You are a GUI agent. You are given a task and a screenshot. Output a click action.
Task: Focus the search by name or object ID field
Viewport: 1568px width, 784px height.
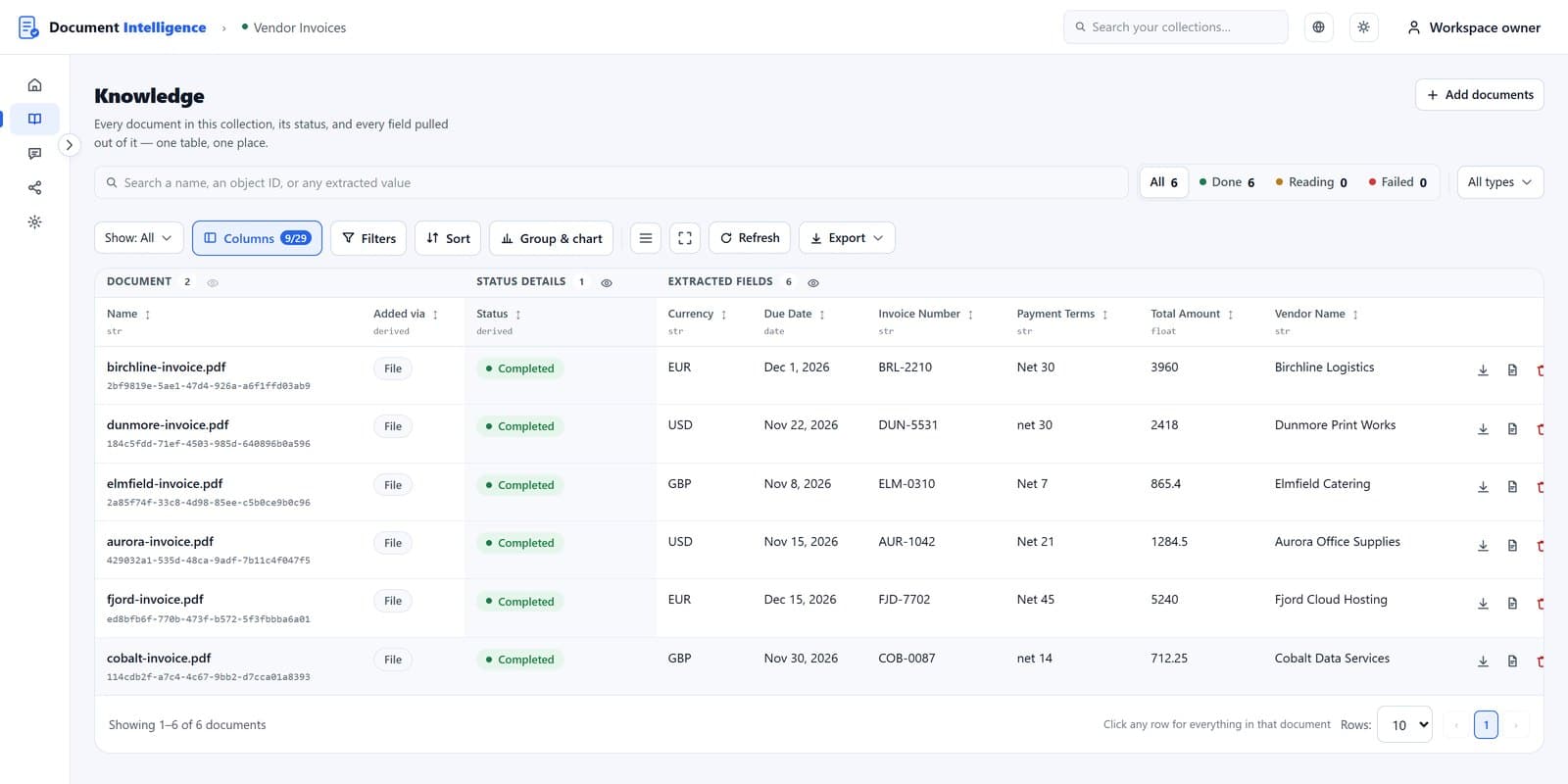(x=612, y=182)
